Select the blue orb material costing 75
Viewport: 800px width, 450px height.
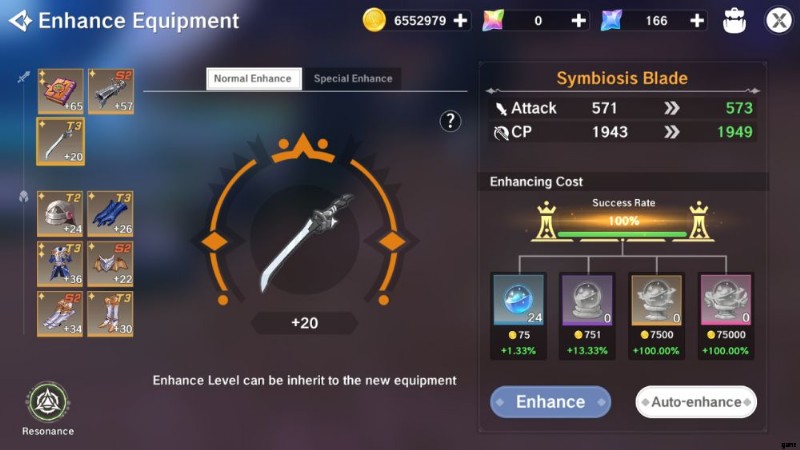pyautogui.click(x=518, y=299)
